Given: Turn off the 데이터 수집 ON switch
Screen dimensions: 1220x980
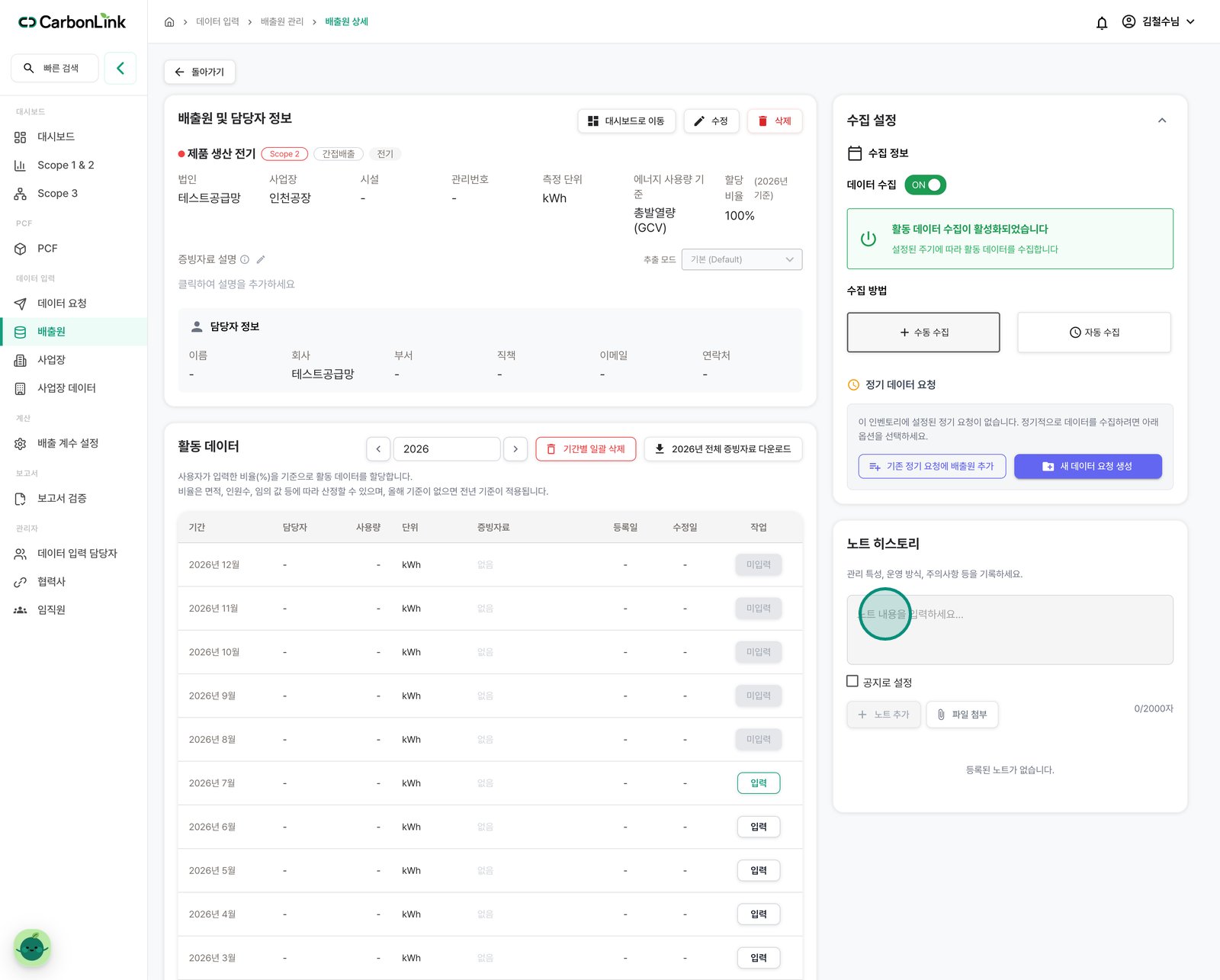Looking at the screenshot, I should coord(925,185).
